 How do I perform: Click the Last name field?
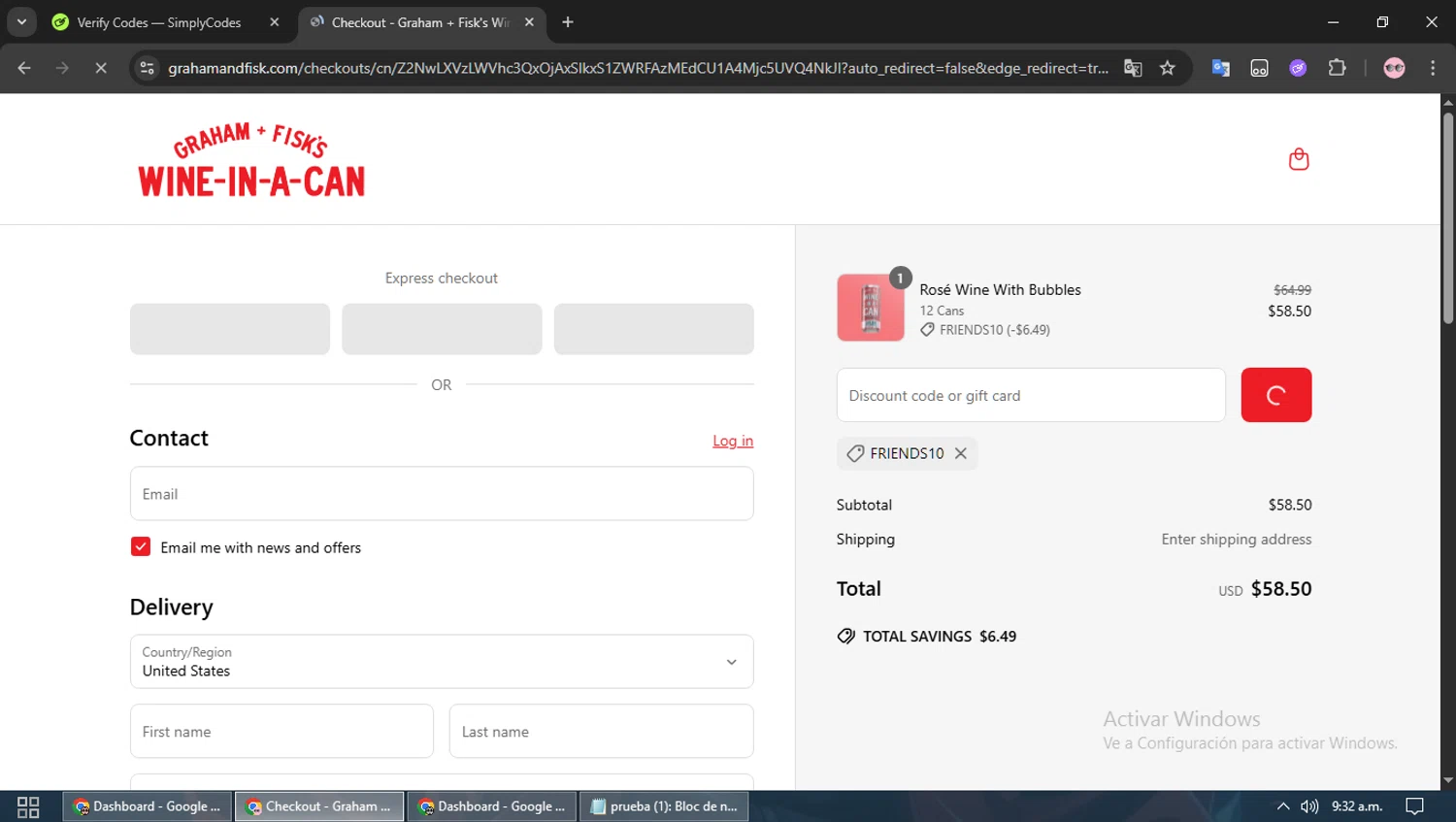click(601, 731)
